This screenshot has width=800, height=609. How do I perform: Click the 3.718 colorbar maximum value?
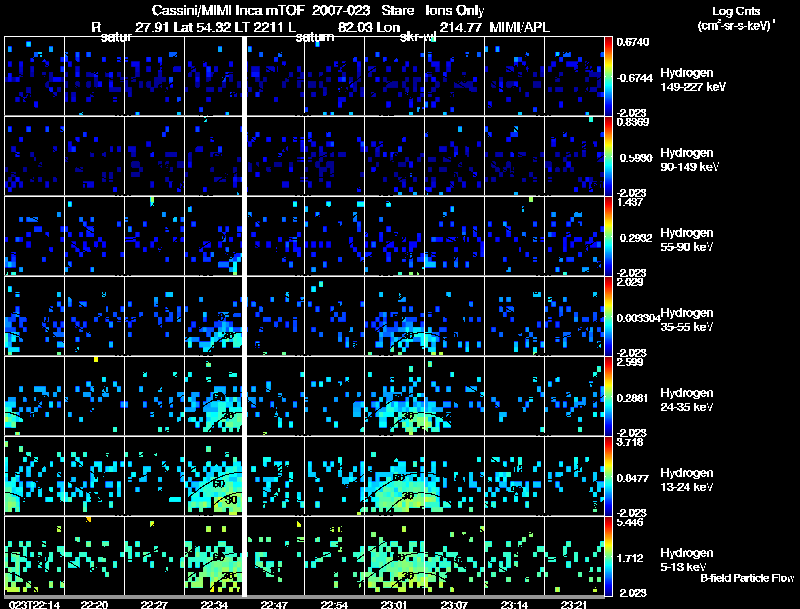(x=630, y=442)
